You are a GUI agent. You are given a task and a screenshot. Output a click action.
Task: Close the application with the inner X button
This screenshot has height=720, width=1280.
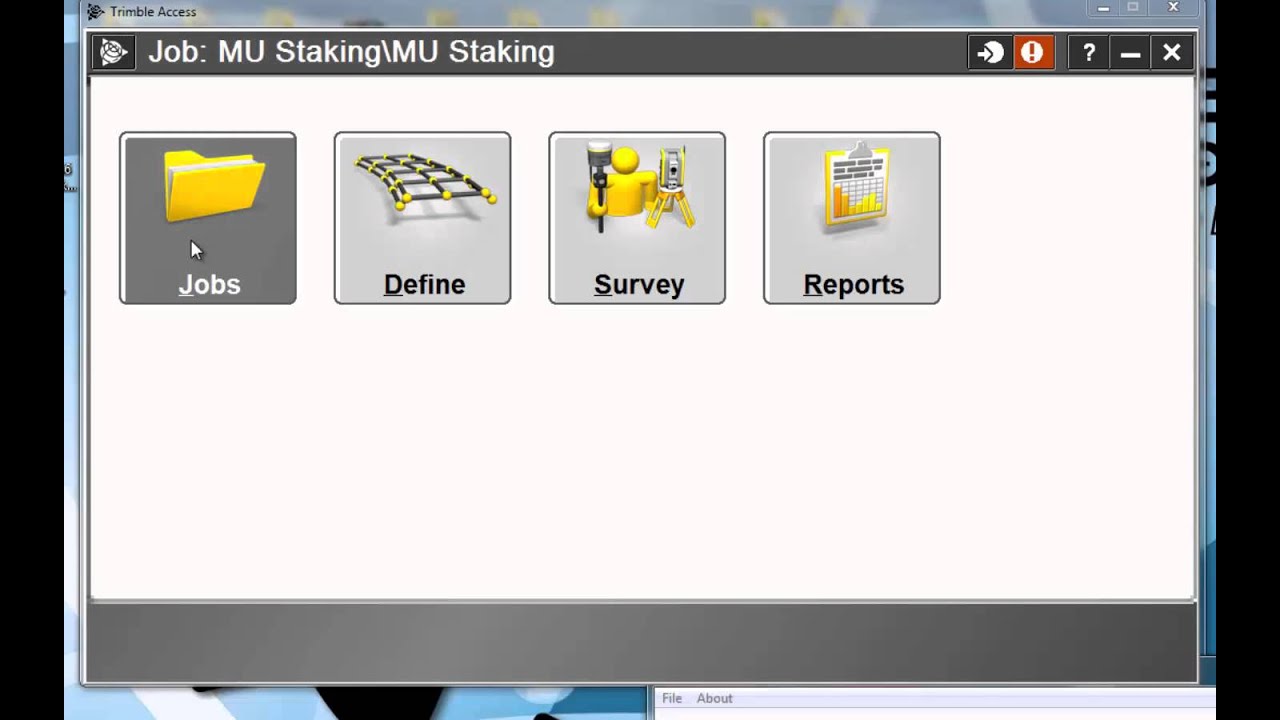(1172, 52)
